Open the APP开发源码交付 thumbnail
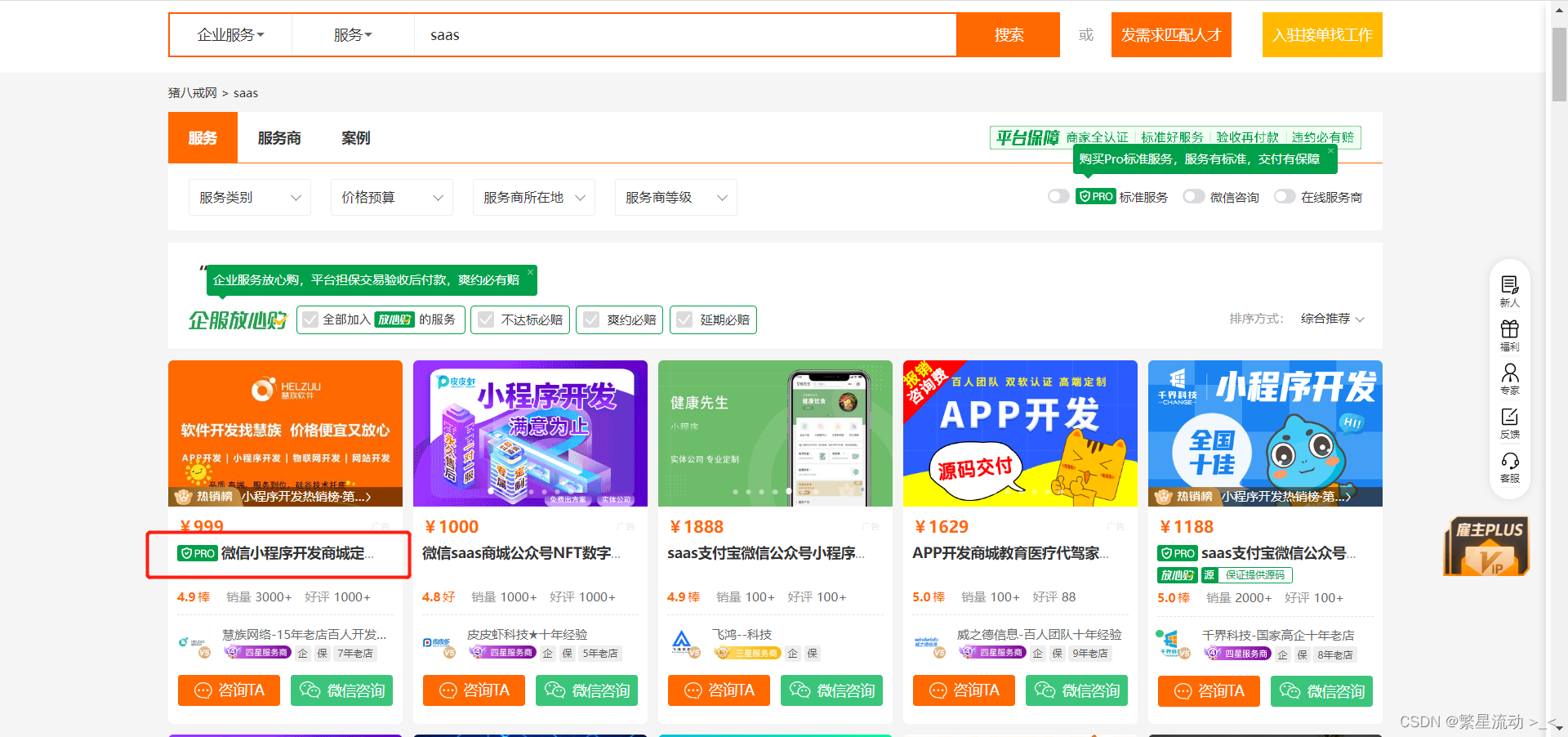 1020,433
